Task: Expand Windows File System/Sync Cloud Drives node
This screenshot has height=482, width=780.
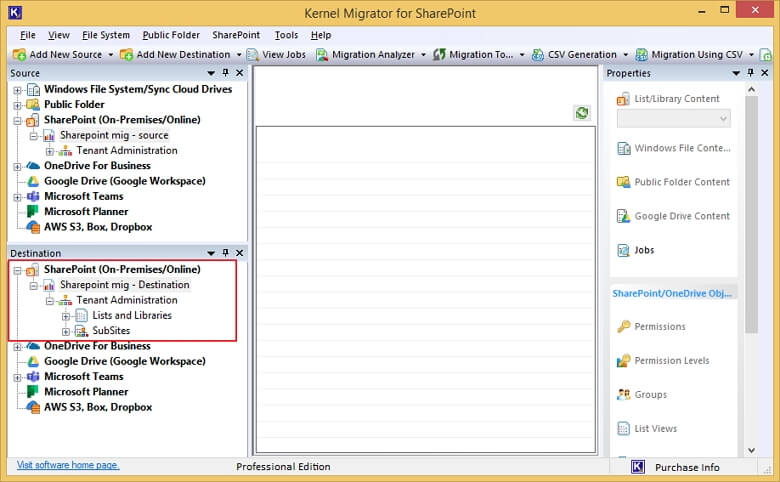Action: tap(17, 91)
